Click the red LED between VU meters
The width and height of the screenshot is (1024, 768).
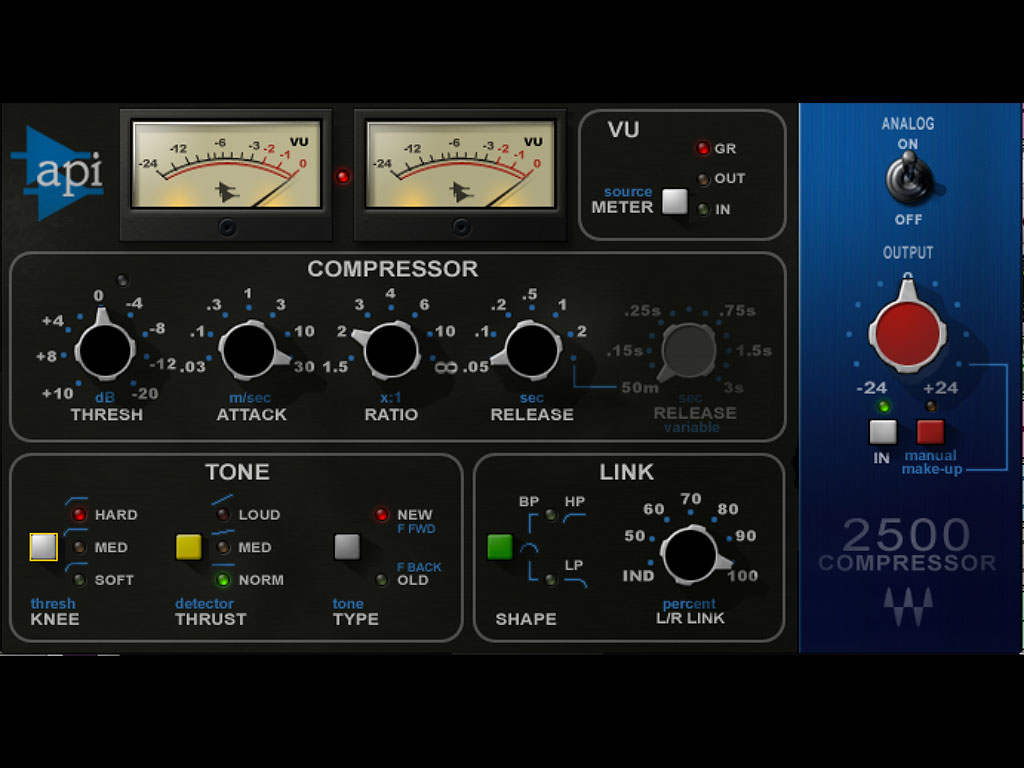(x=343, y=177)
